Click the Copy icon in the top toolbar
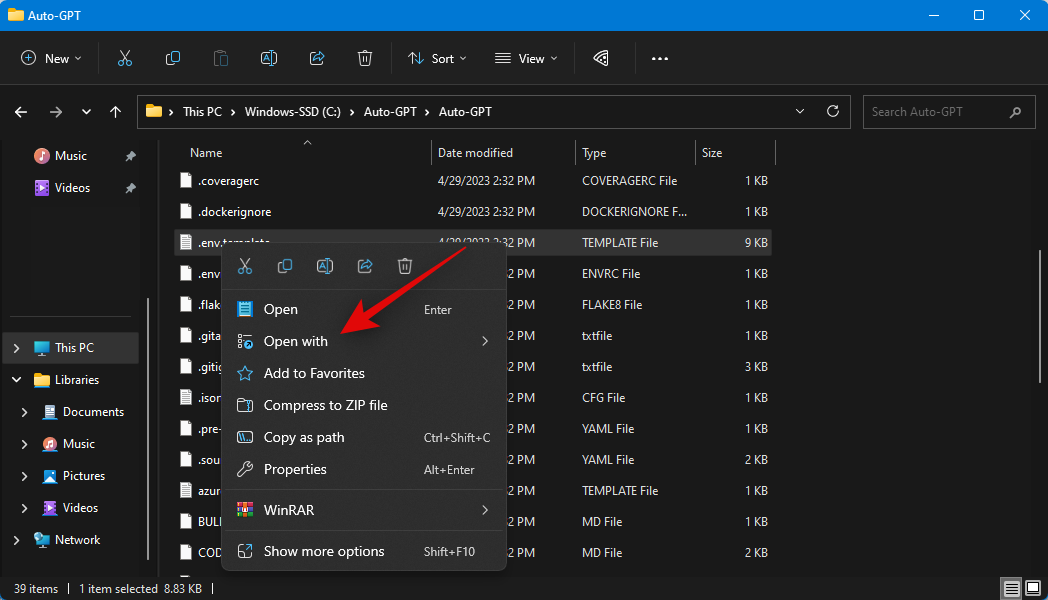This screenshot has height=600, width=1048. click(172, 58)
